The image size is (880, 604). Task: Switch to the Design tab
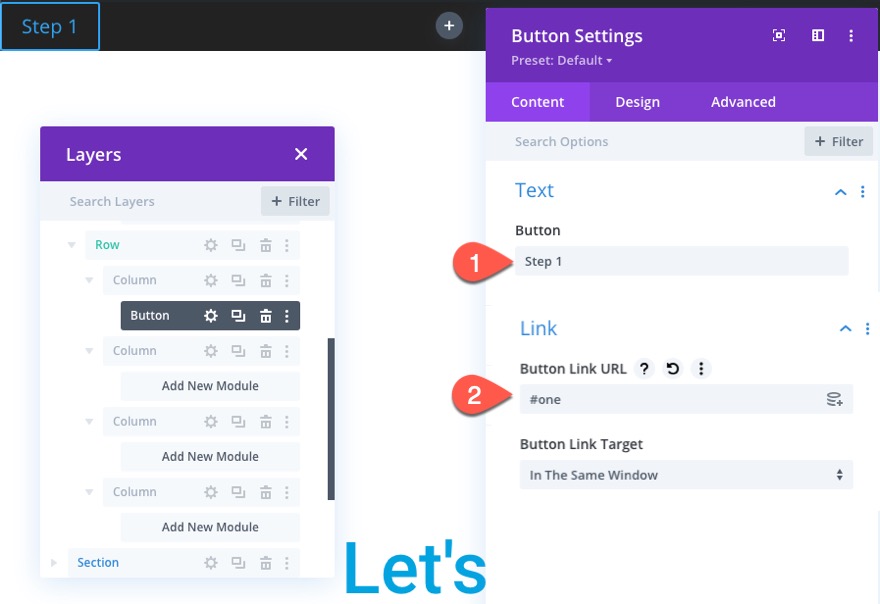click(x=638, y=102)
